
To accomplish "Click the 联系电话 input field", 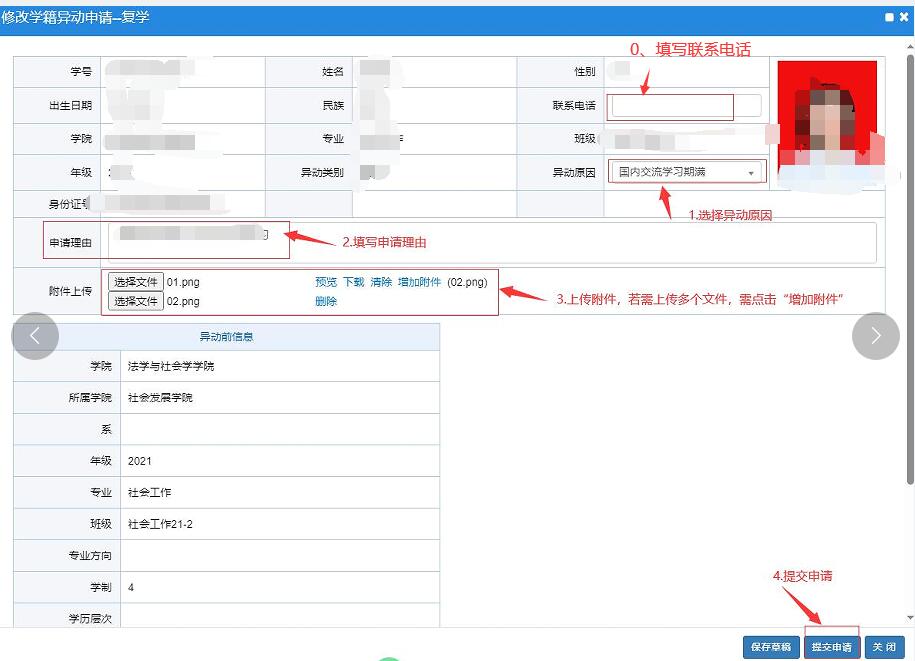I will [686, 105].
